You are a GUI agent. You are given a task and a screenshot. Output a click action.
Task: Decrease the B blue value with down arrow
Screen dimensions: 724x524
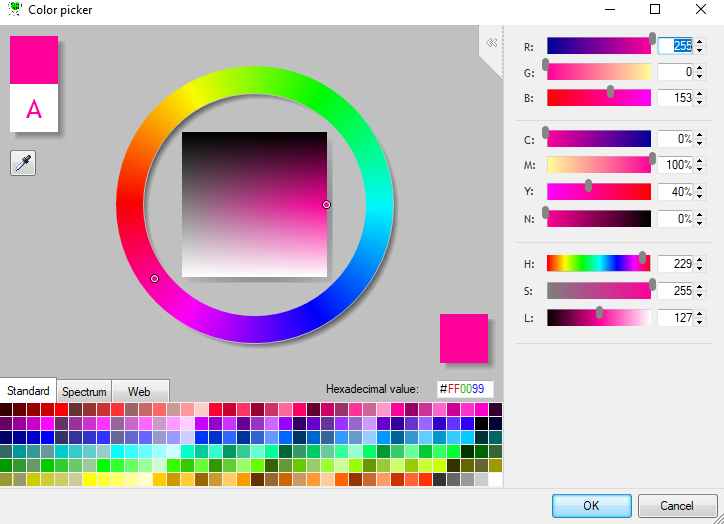coord(699,102)
